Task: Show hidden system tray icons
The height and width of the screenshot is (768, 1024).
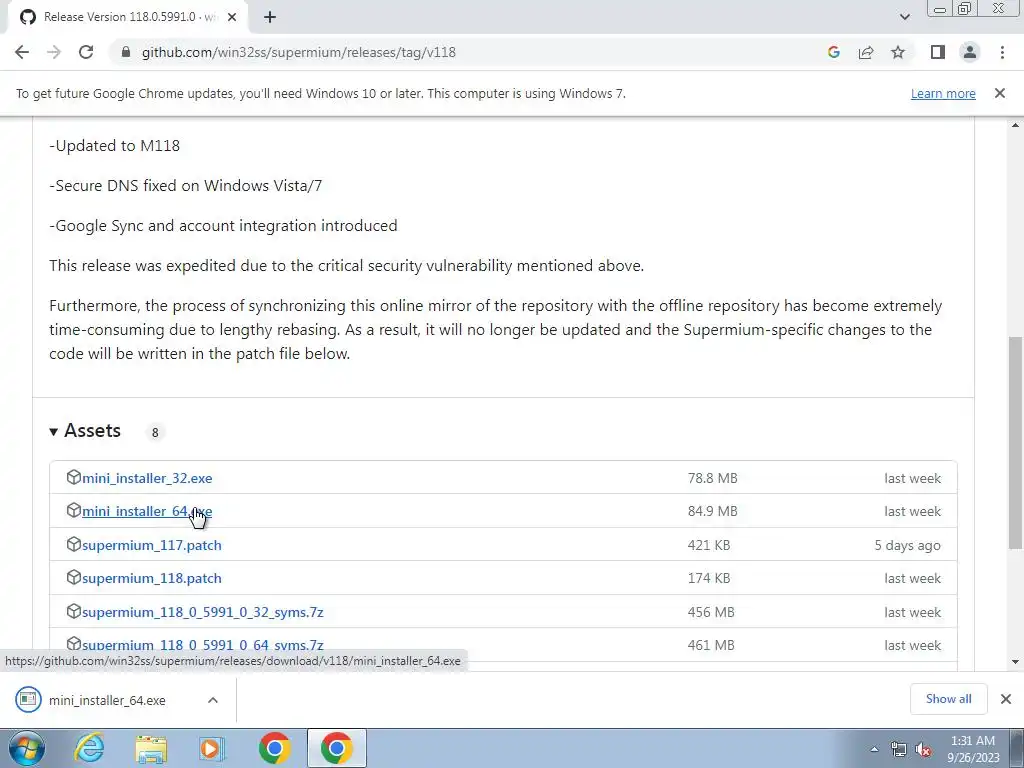Action: pyautogui.click(x=874, y=749)
